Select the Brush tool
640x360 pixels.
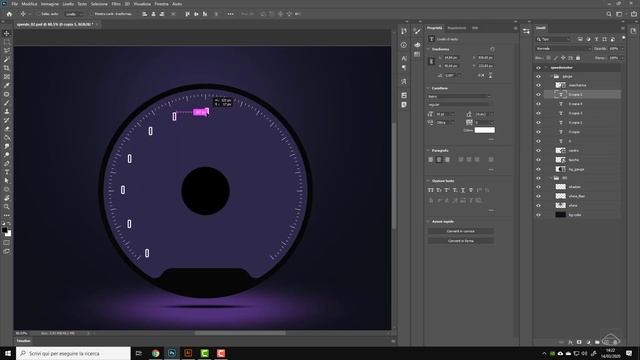pyautogui.click(x=7, y=102)
